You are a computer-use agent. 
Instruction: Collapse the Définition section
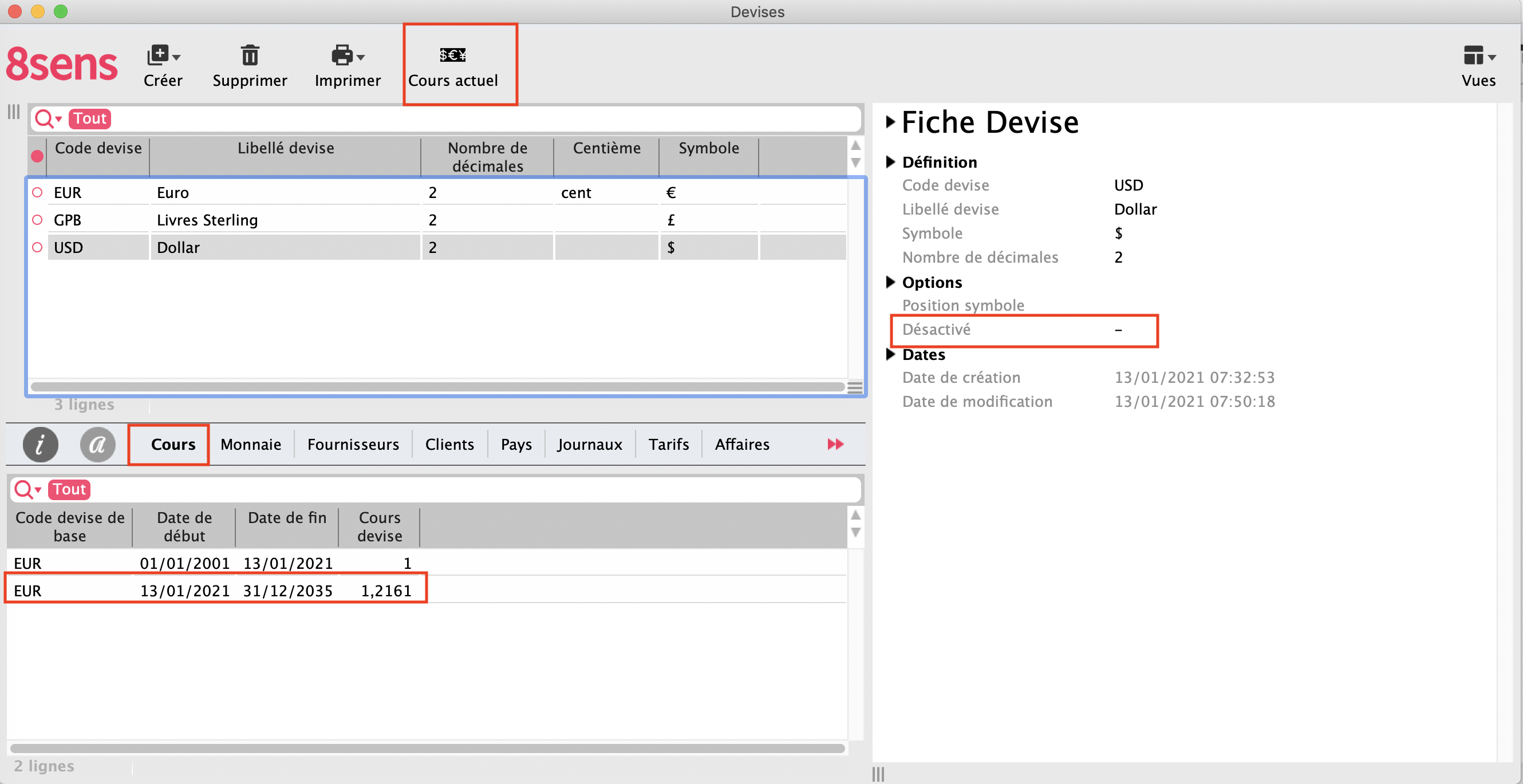890,162
